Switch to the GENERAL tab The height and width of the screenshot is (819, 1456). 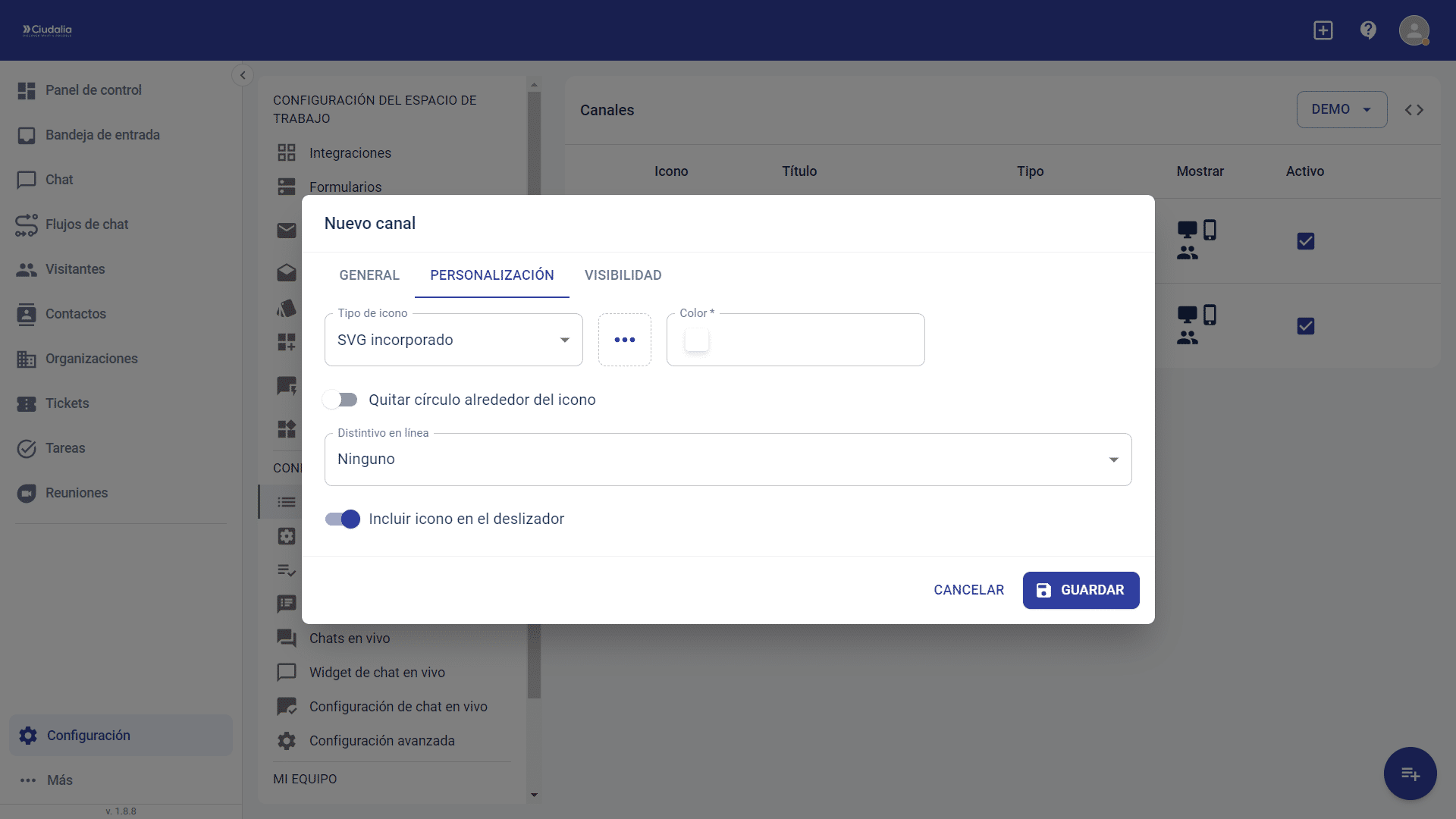tap(369, 275)
